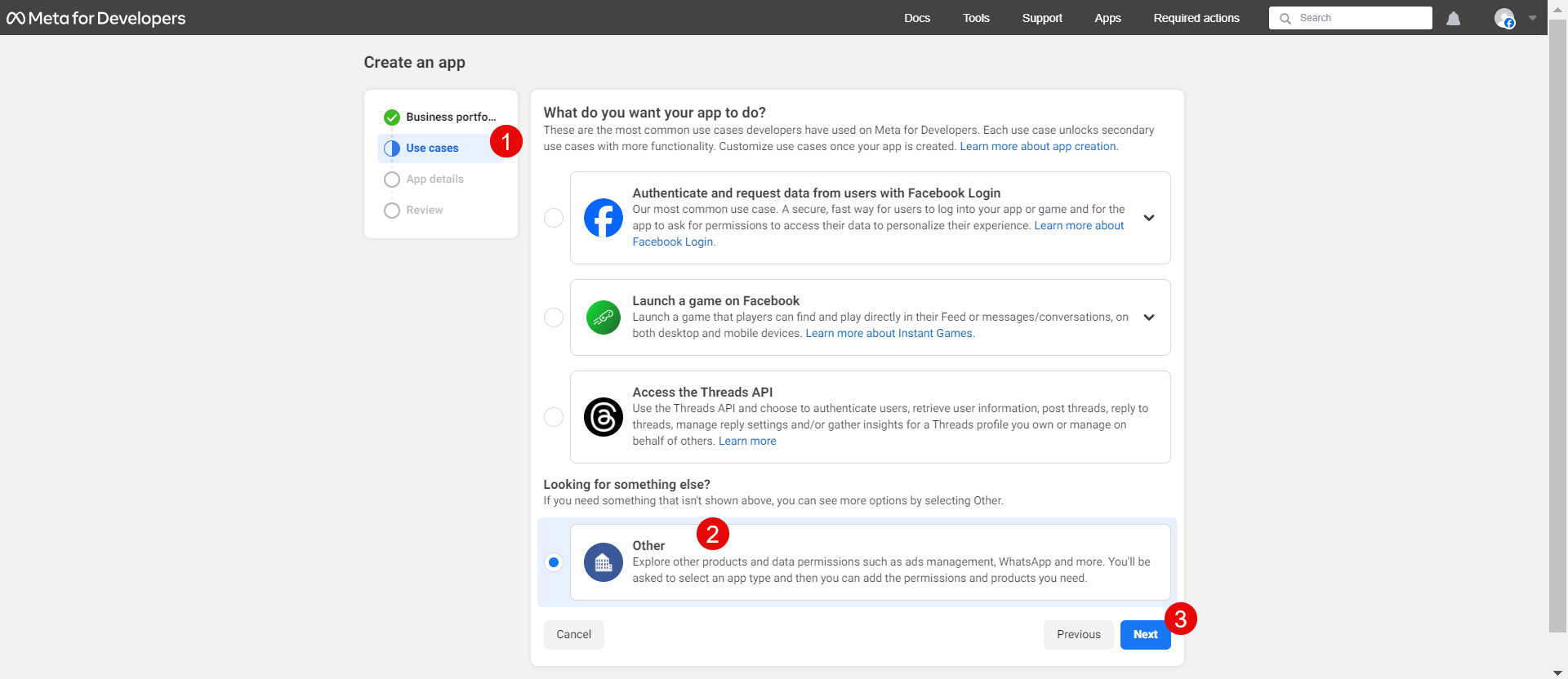This screenshot has height=679, width=1568.
Task: Click the Cancel button
Action: (573, 635)
